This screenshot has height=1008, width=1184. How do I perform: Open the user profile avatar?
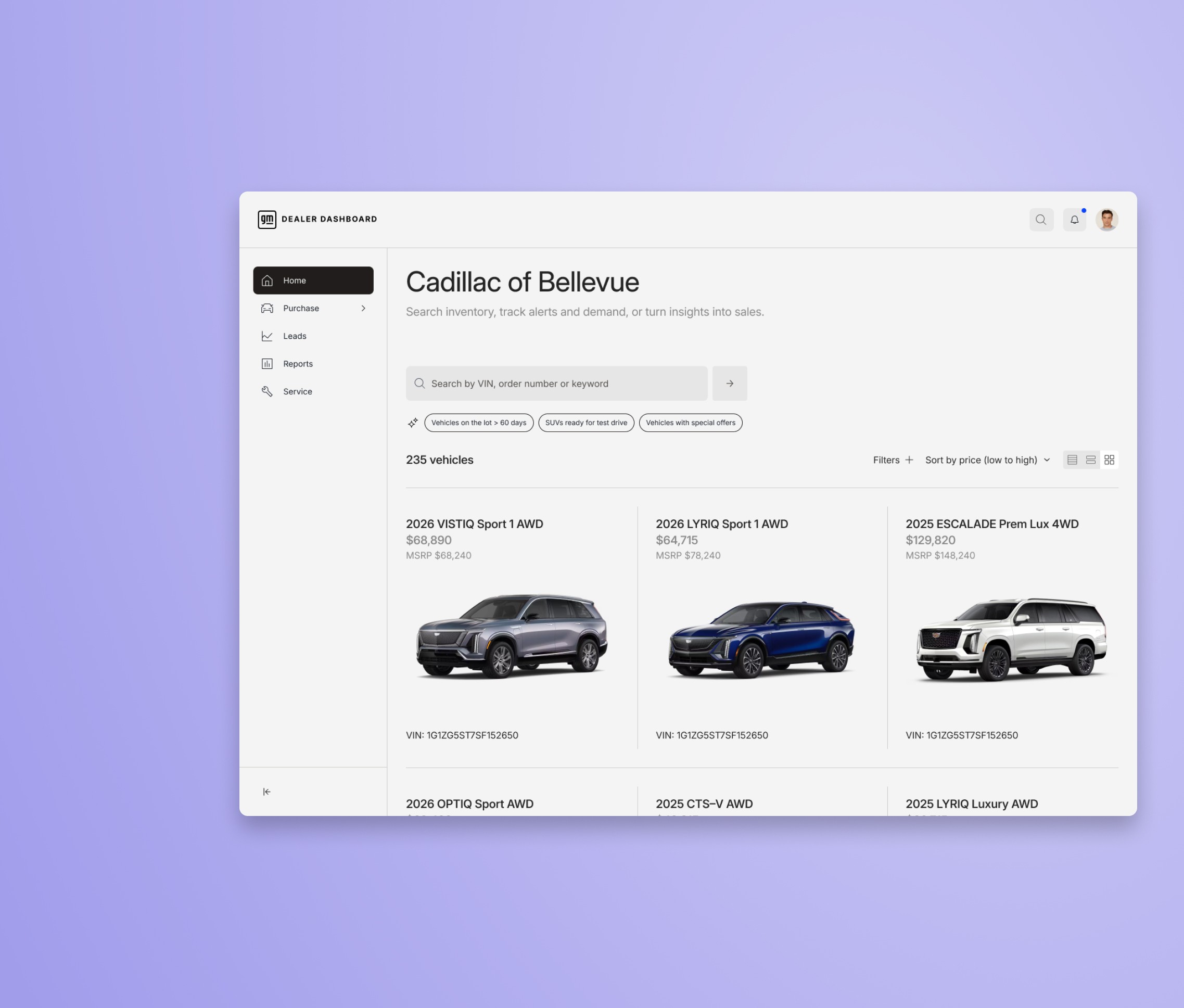click(1106, 220)
